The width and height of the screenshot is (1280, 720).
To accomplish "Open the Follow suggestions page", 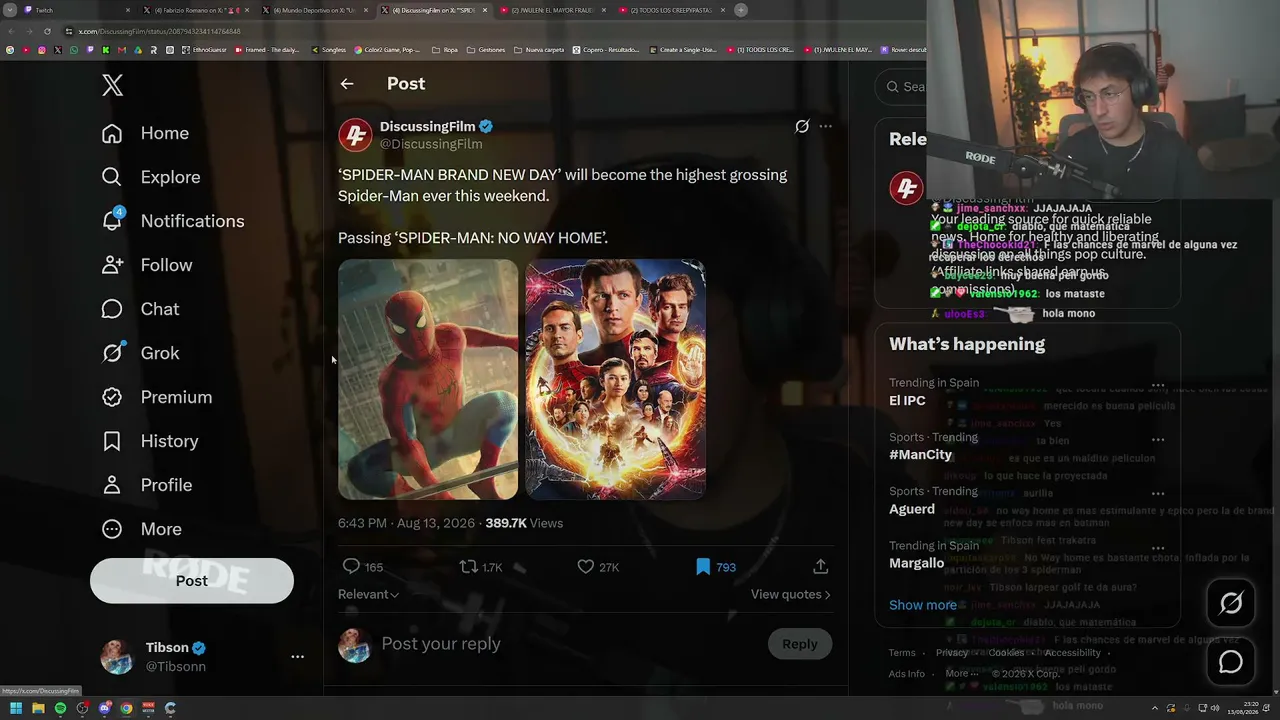I will point(147,265).
